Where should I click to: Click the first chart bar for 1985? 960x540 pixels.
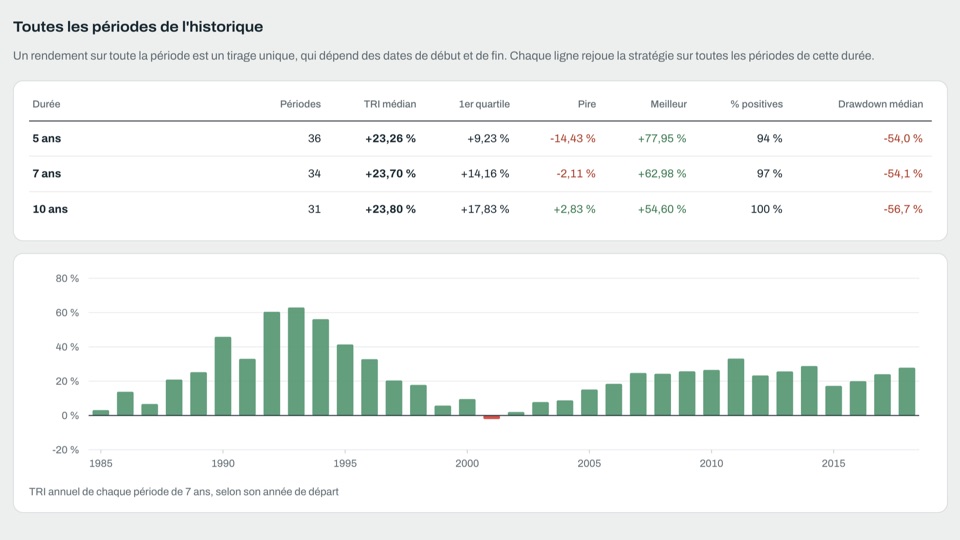click(x=101, y=413)
